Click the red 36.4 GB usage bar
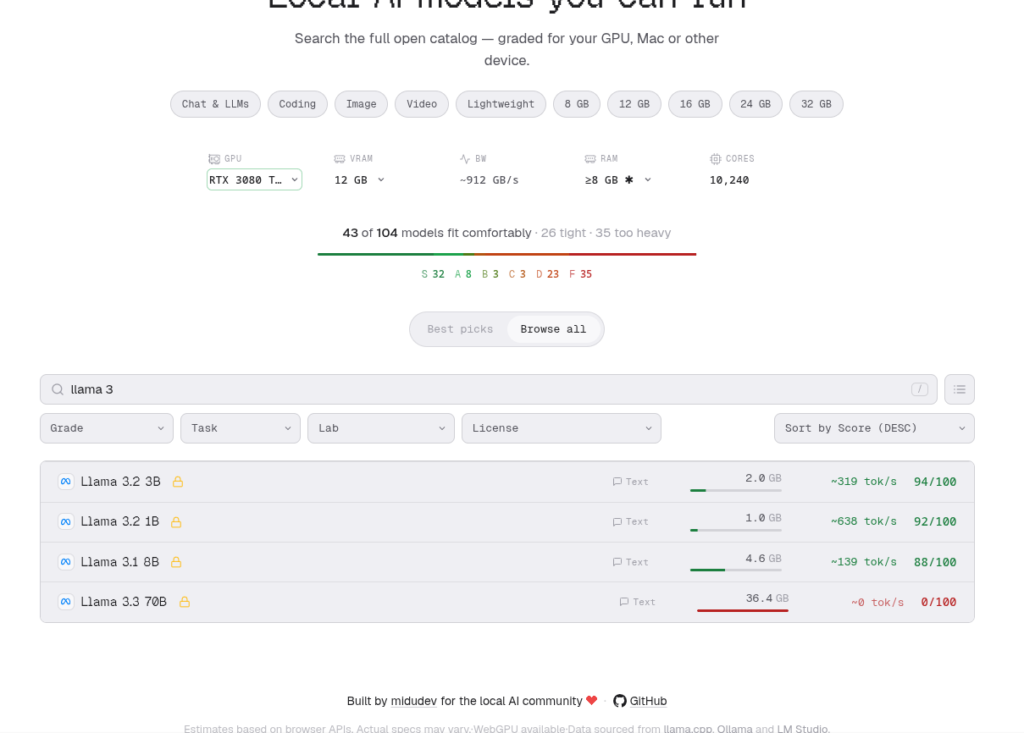 pos(743,610)
